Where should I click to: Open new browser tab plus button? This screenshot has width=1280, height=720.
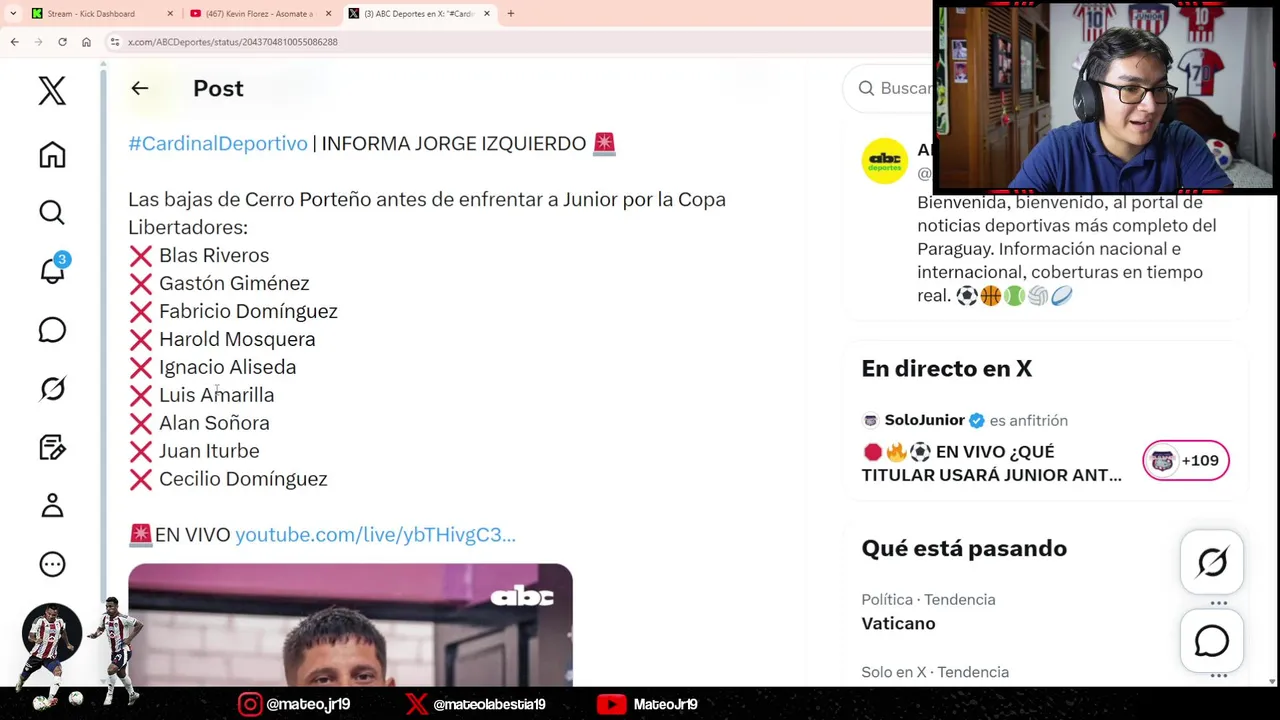(x=511, y=14)
